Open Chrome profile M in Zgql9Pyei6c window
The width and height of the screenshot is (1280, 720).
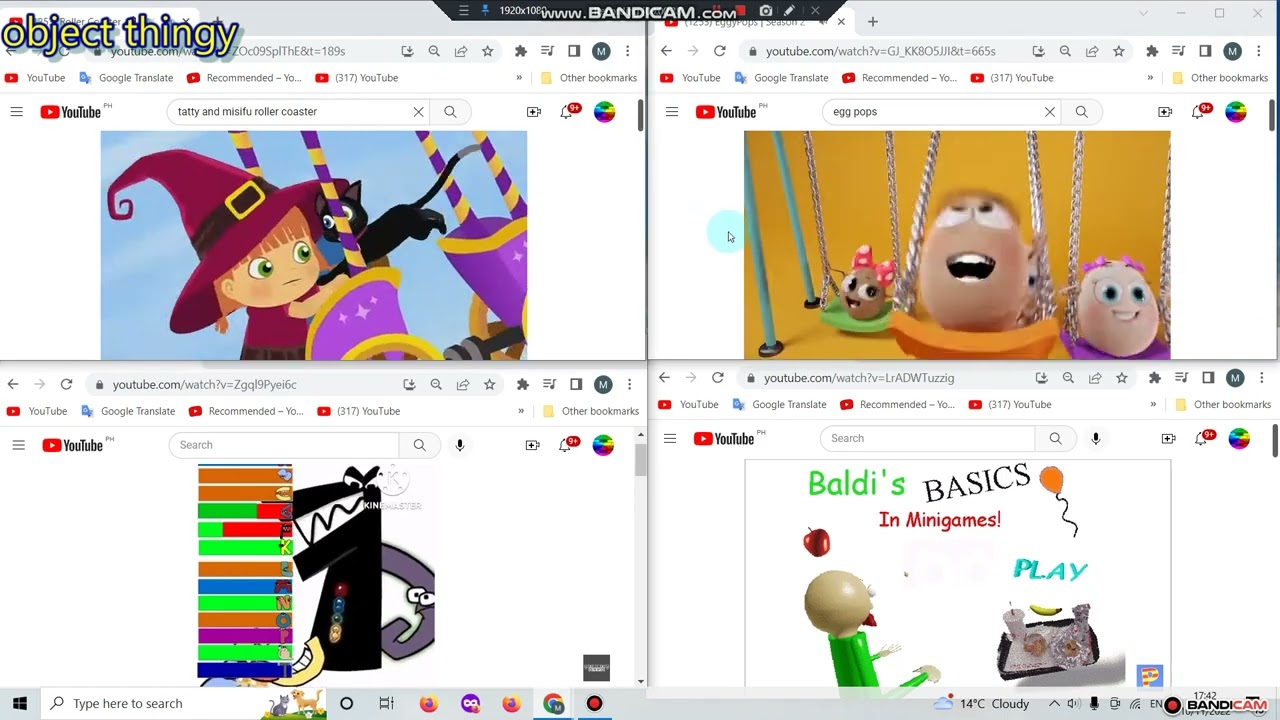(x=603, y=384)
